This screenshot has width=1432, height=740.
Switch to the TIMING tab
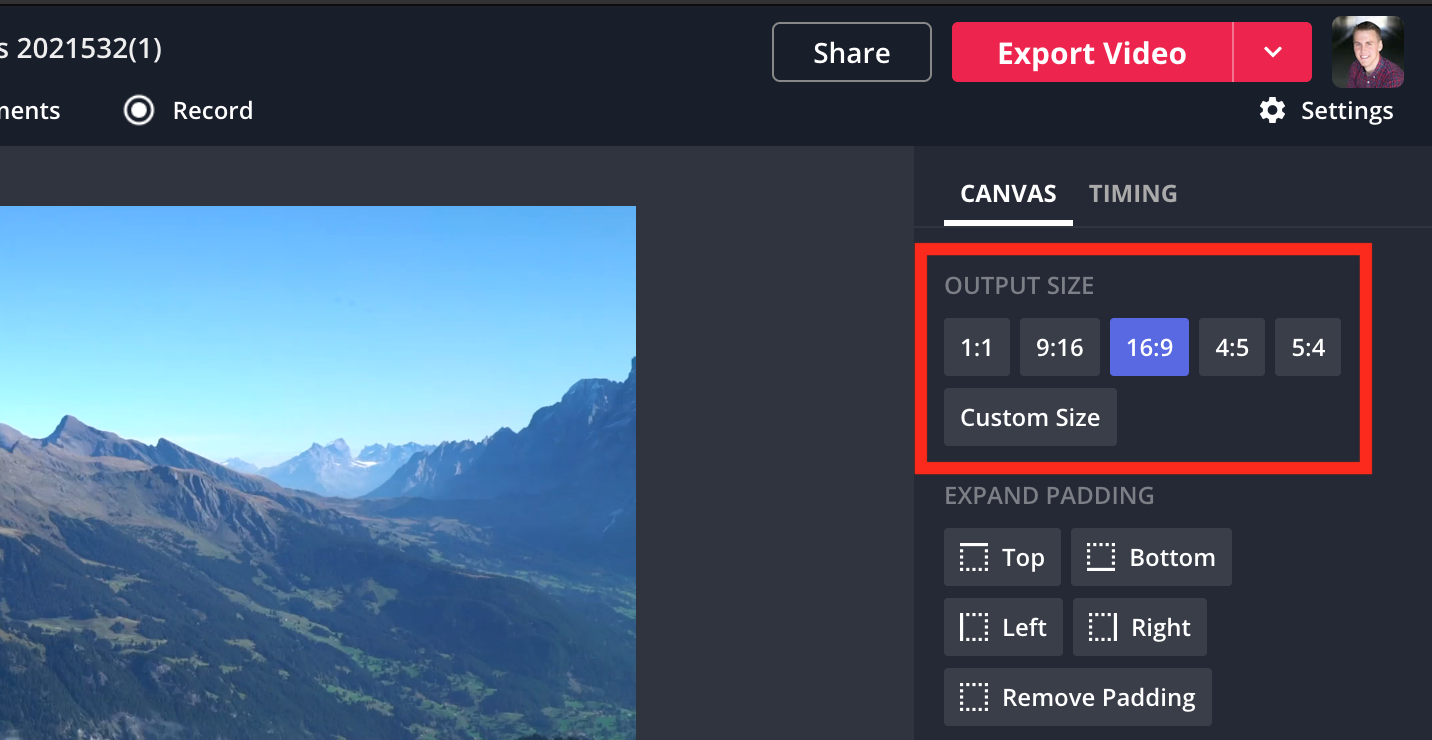click(1132, 194)
